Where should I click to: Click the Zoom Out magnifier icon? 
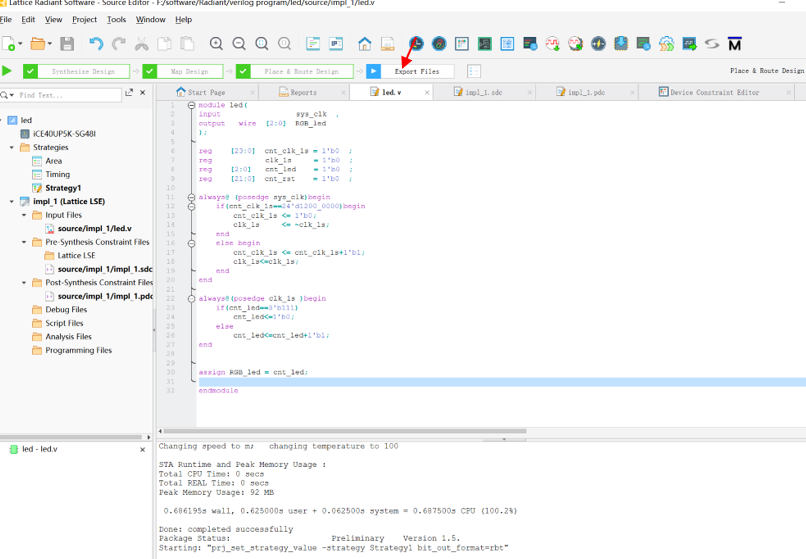pos(239,44)
